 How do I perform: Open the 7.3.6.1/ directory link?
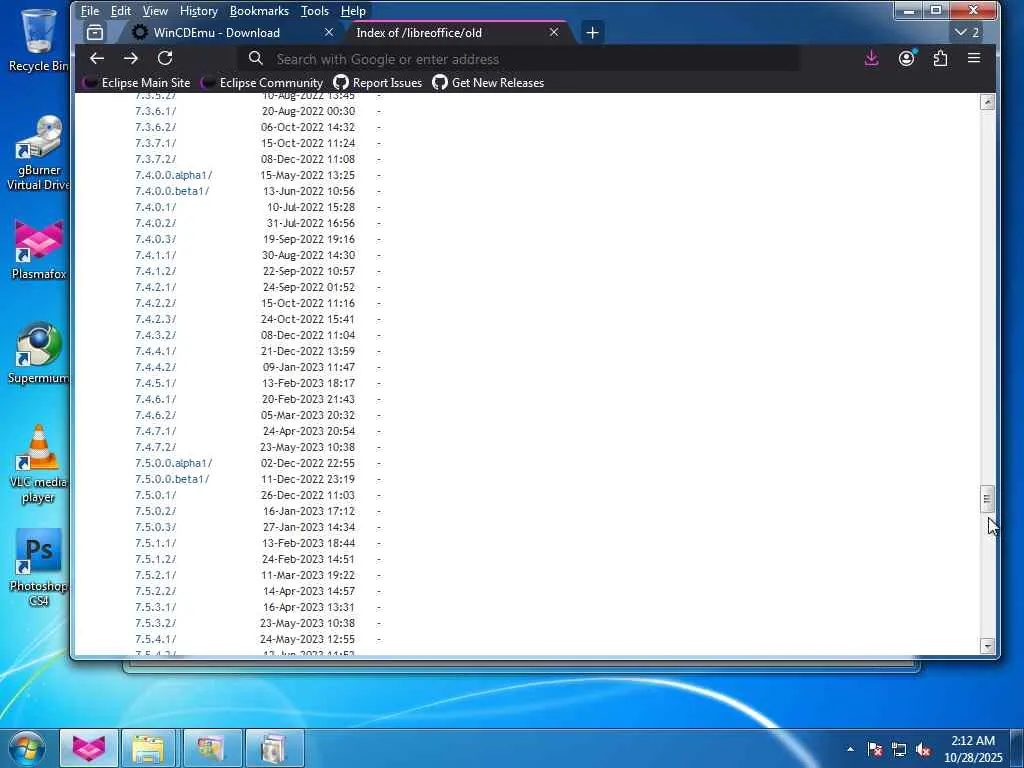click(x=155, y=111)
